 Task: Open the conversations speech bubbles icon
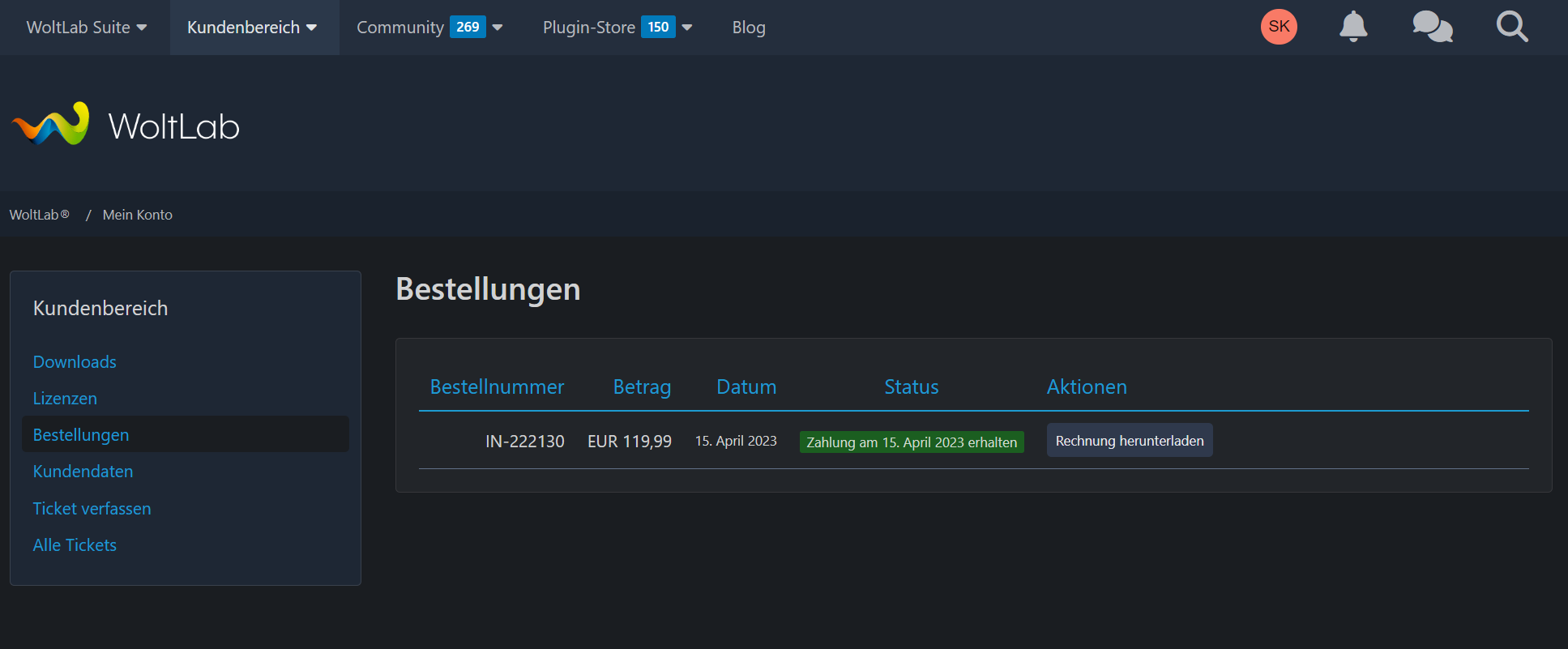[1432, 27]
